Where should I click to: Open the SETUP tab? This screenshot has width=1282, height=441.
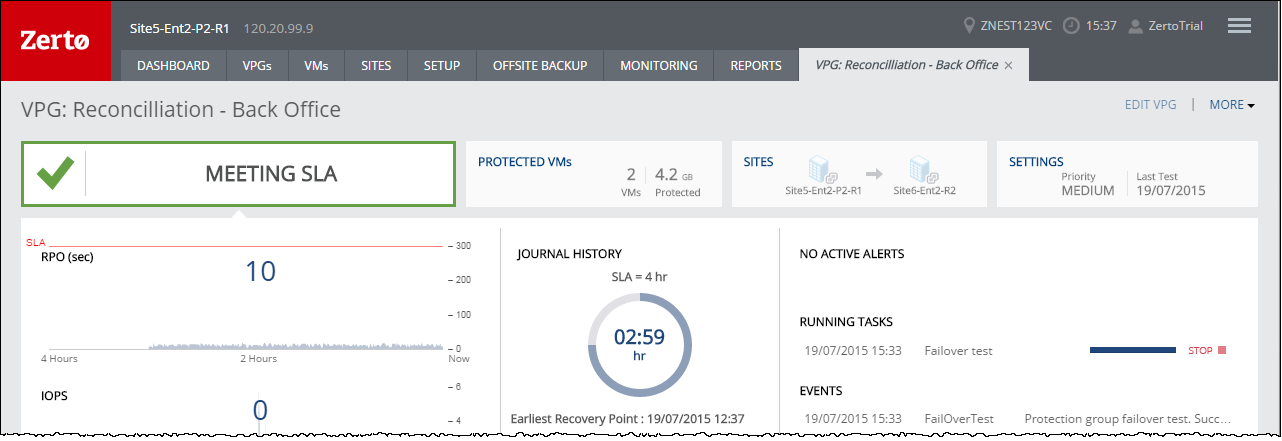click(x=442, y=65)
